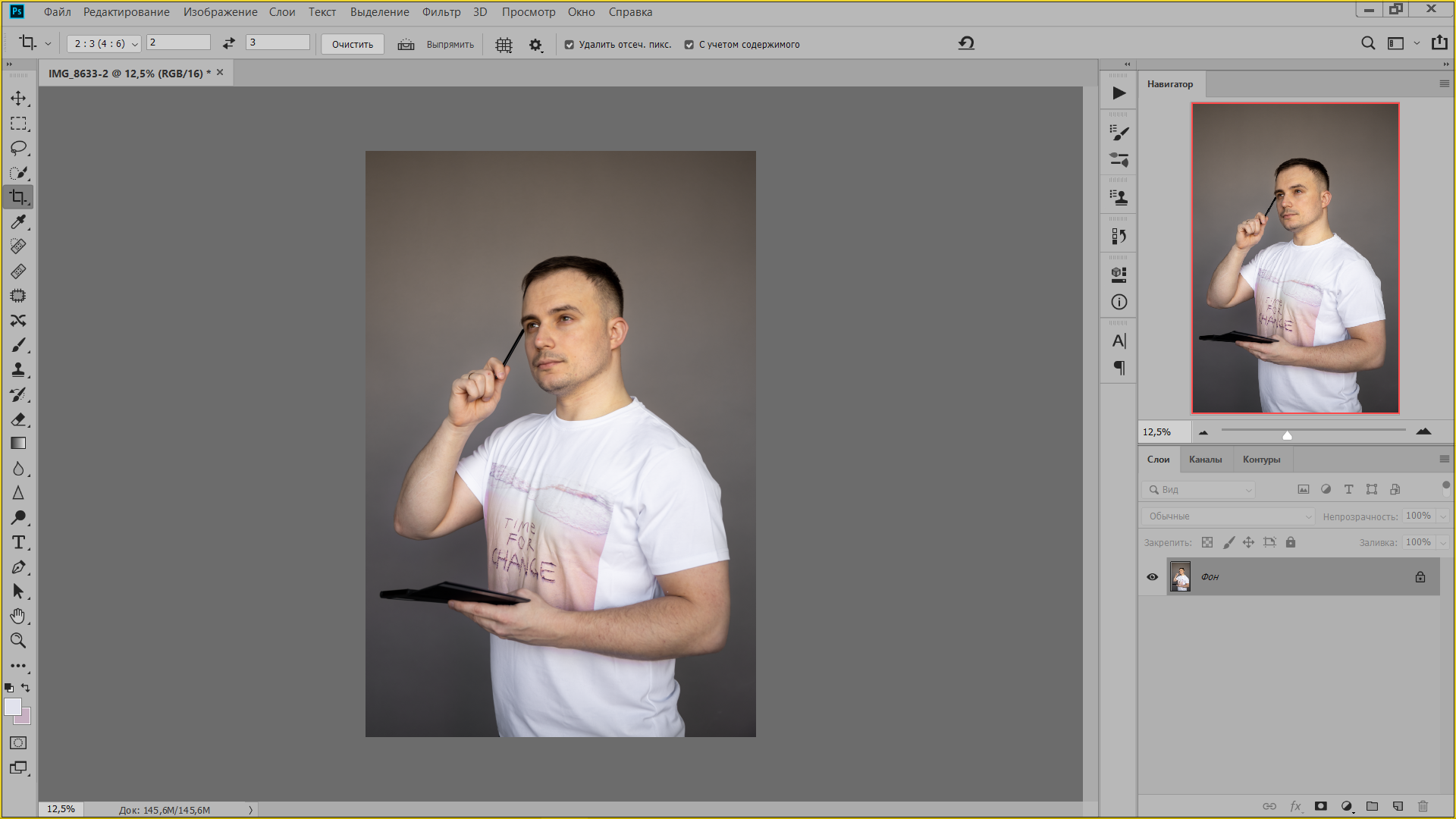Toggle visibility of Фон layer
1456x819 pixels.
click(x=1153, y=577)
